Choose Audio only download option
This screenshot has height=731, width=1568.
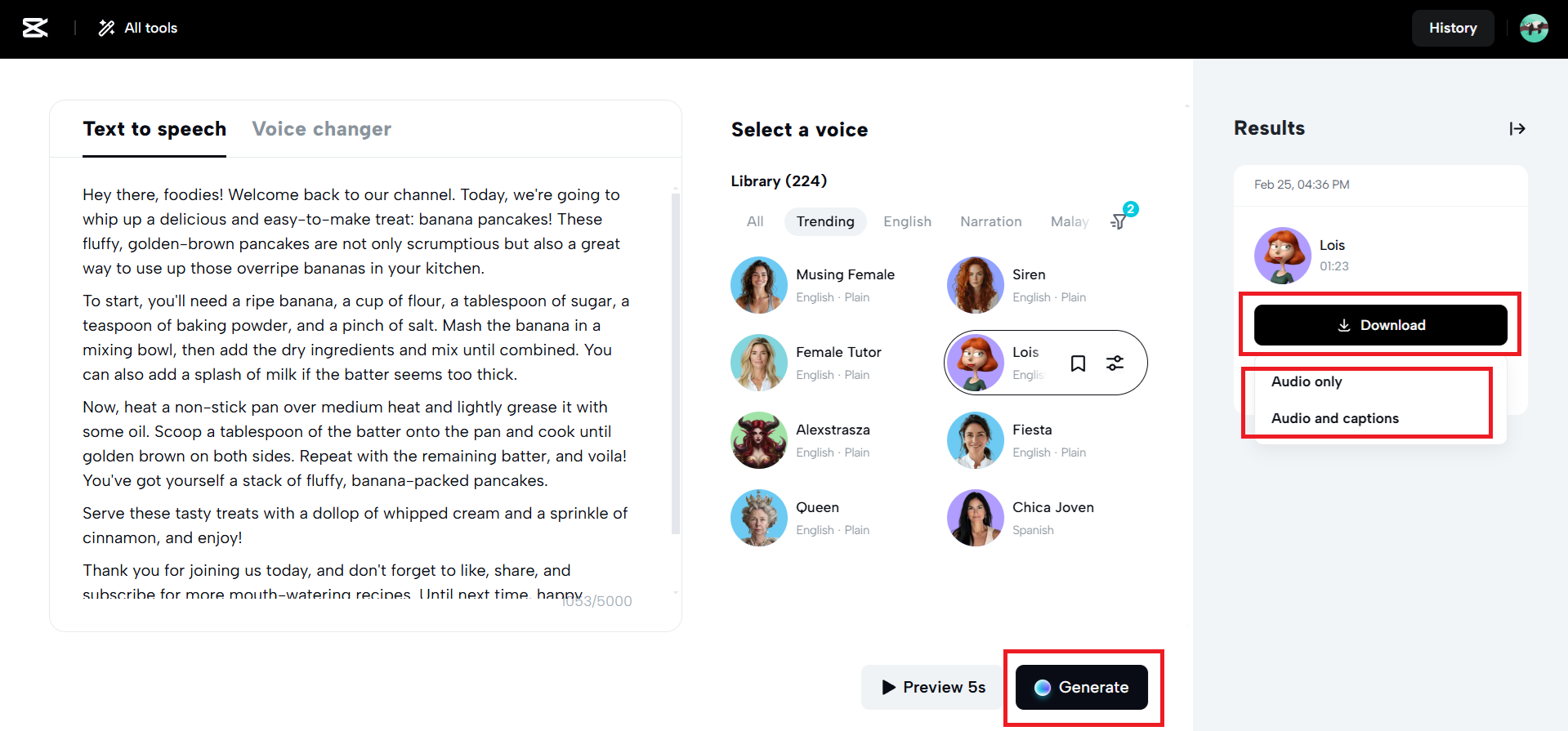coord(1307,381)
